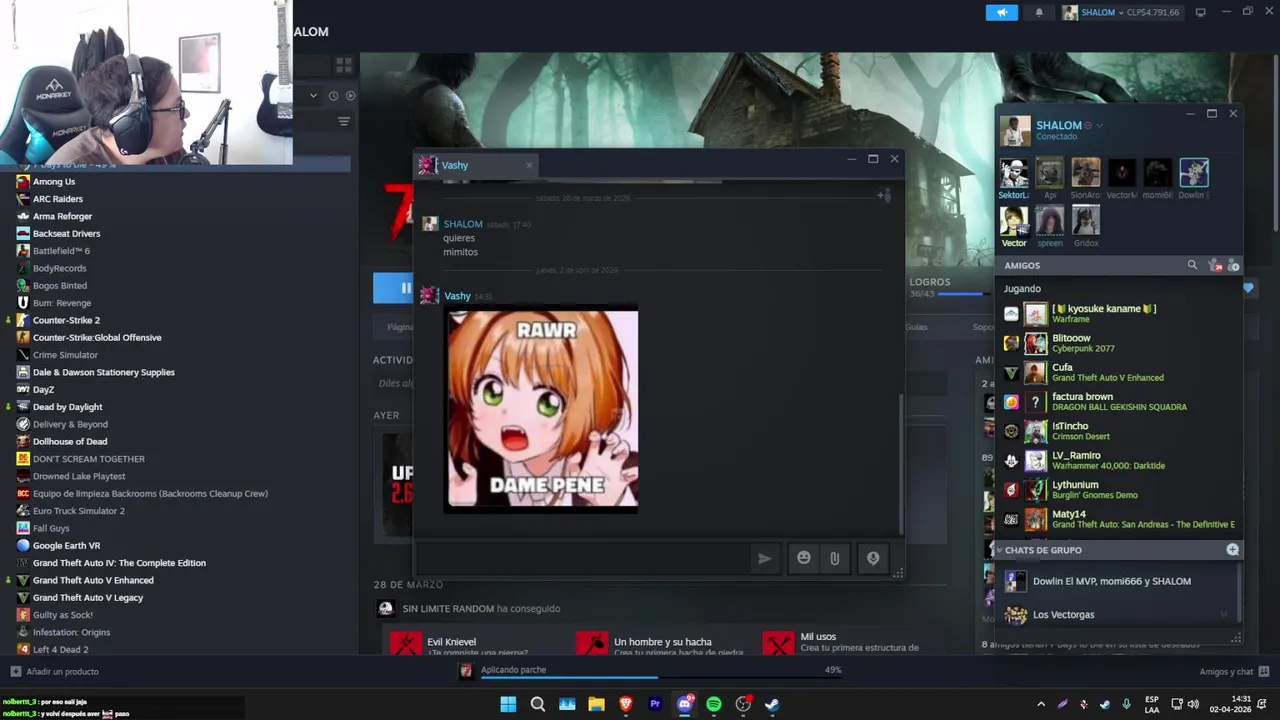Create new group chat plus icon
This screenshot has height=720, width=1280.
(1232, 550)
